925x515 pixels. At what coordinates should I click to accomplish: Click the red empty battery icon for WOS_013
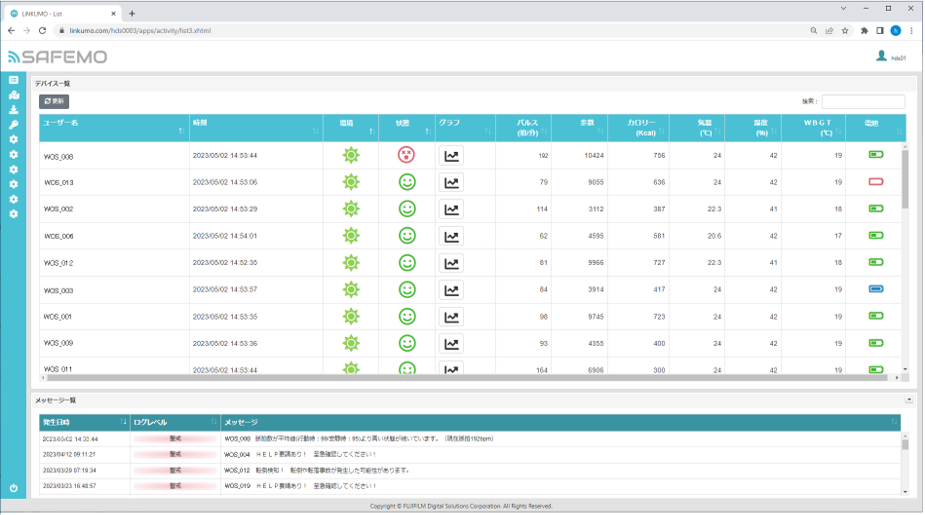point(876,182)
